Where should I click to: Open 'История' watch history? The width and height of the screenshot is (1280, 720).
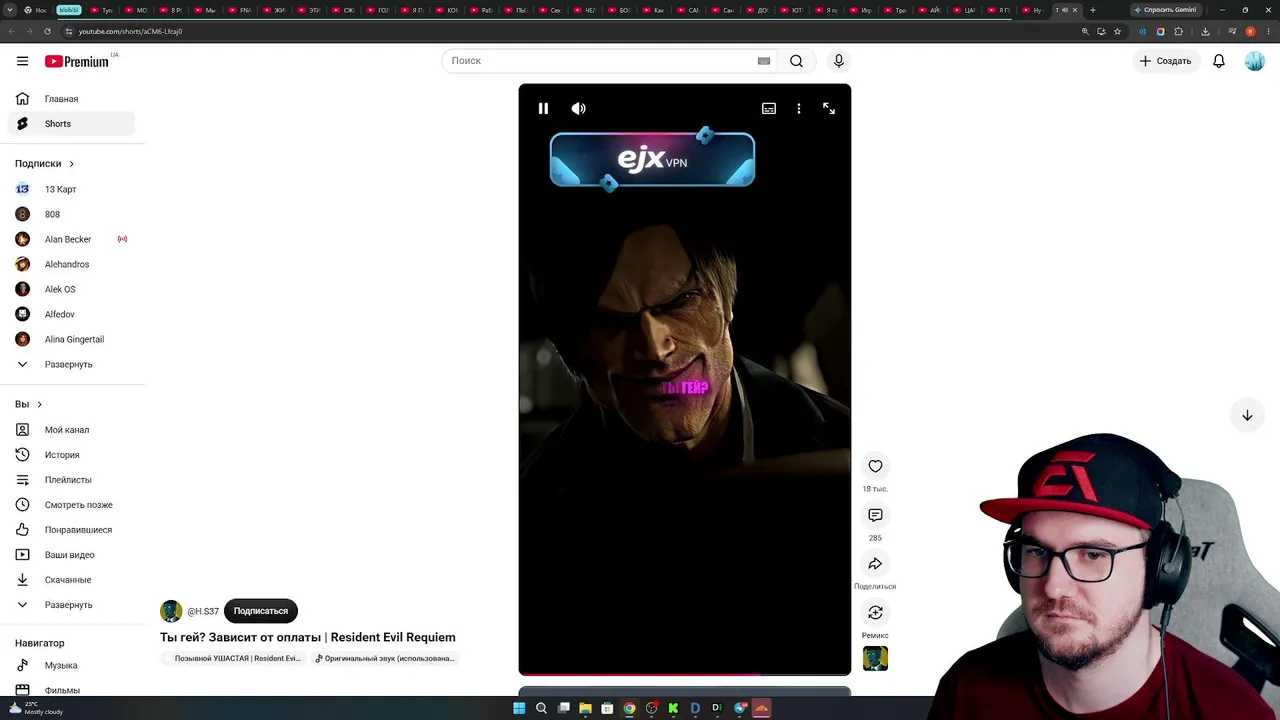point(71,455)
